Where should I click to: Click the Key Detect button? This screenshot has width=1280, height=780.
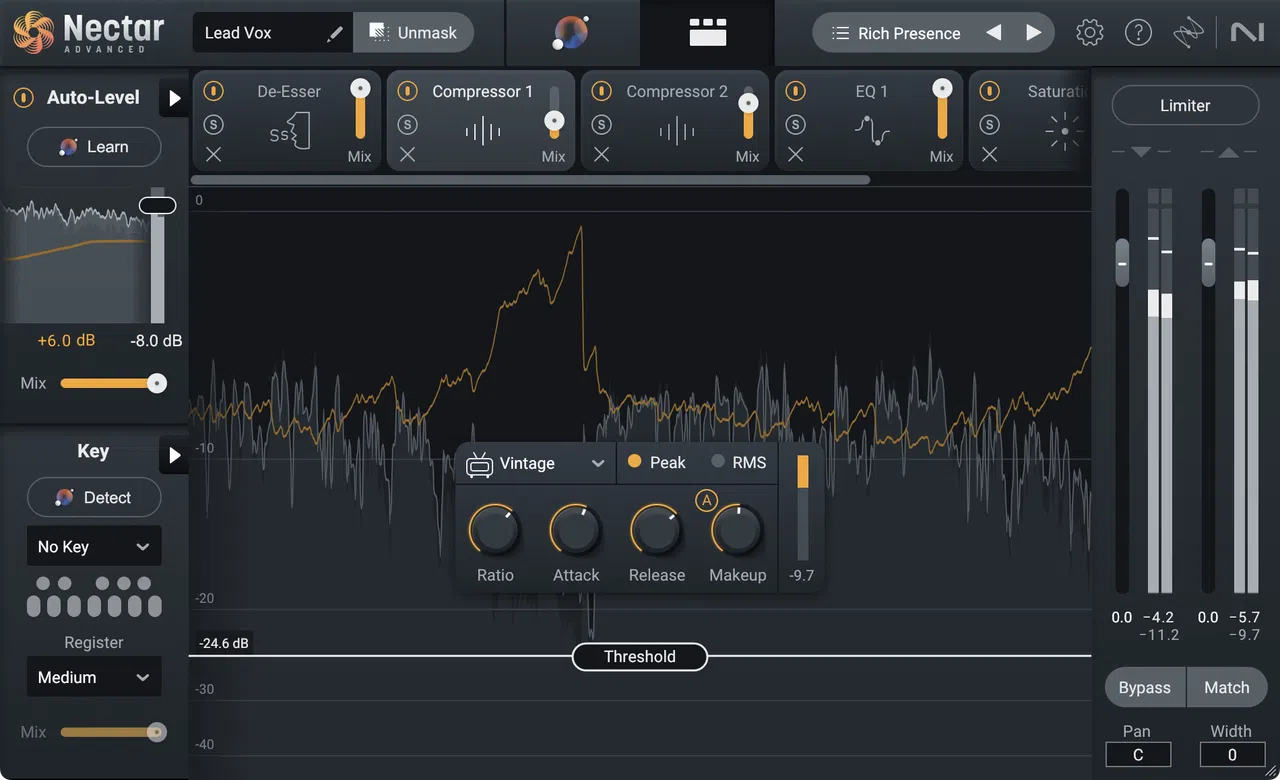tap(93, 497)
